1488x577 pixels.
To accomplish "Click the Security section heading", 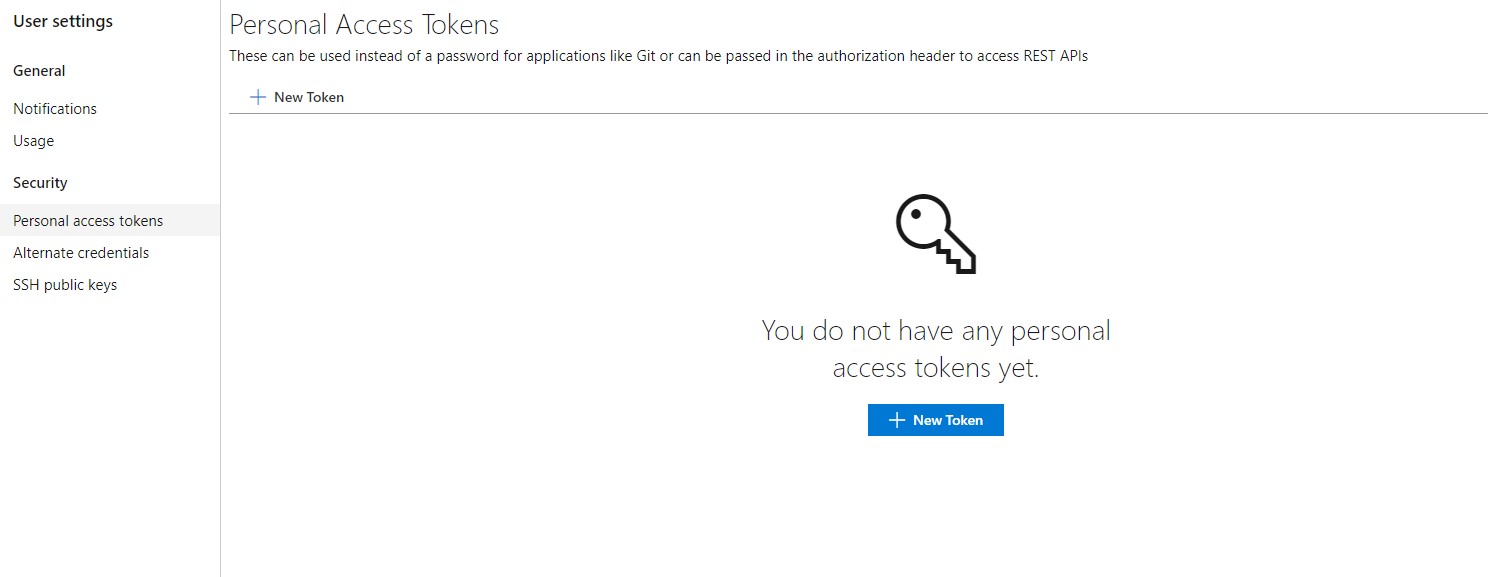I will (40, 183).
